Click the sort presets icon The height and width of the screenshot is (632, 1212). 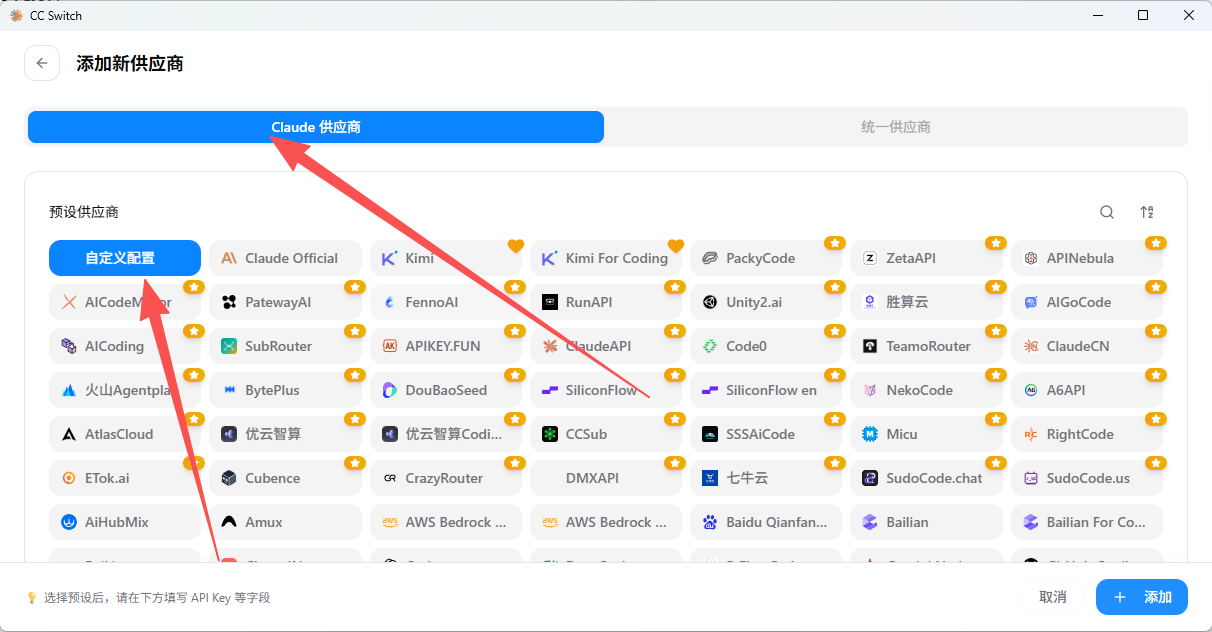(1147, 212)
